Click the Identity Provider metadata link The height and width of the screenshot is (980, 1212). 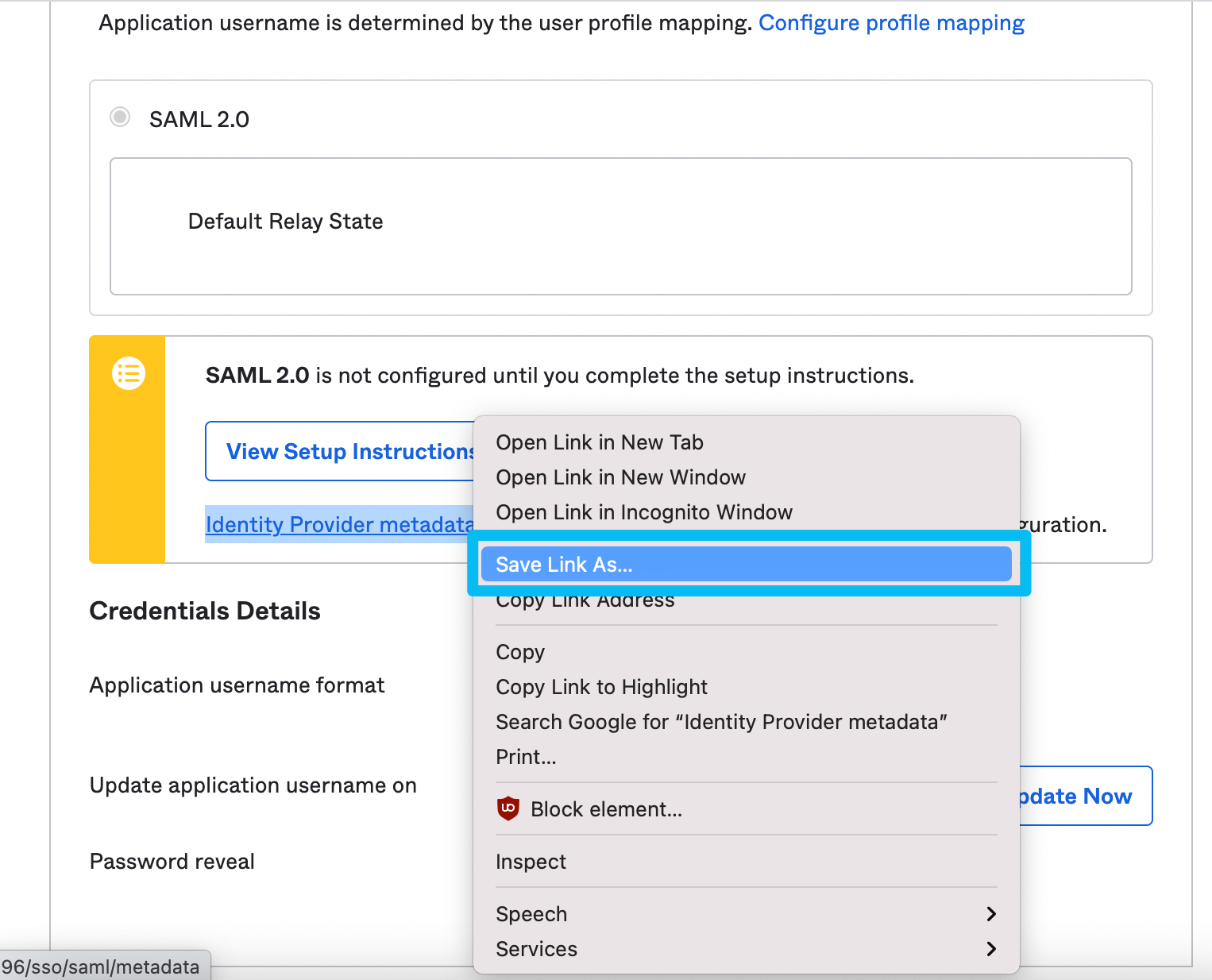(x=340, y=524)
